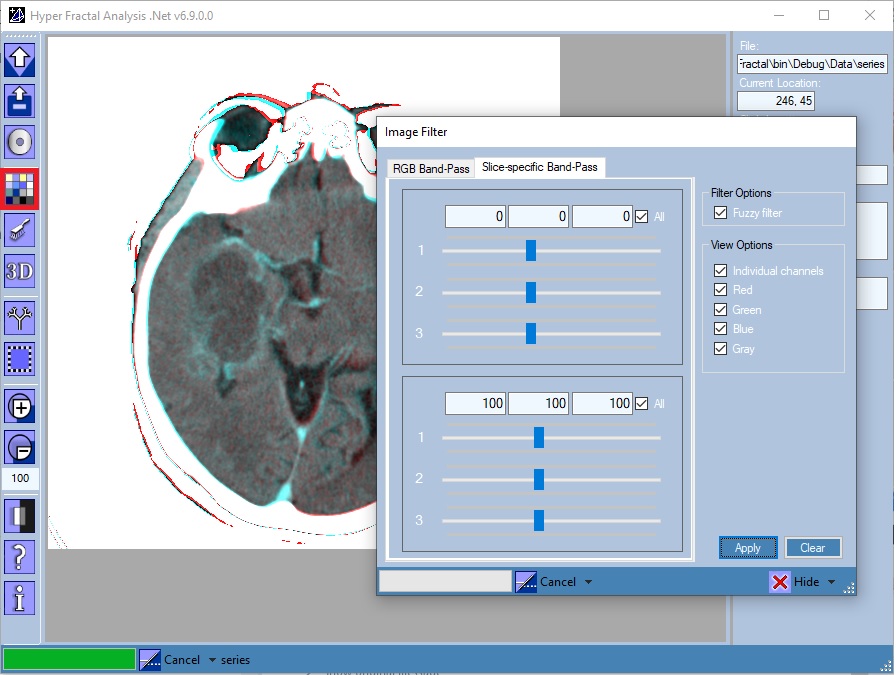The width and height of the screenshot is (896, 675).
Task: Open the question mark help icon
Action: pos(20,556)
